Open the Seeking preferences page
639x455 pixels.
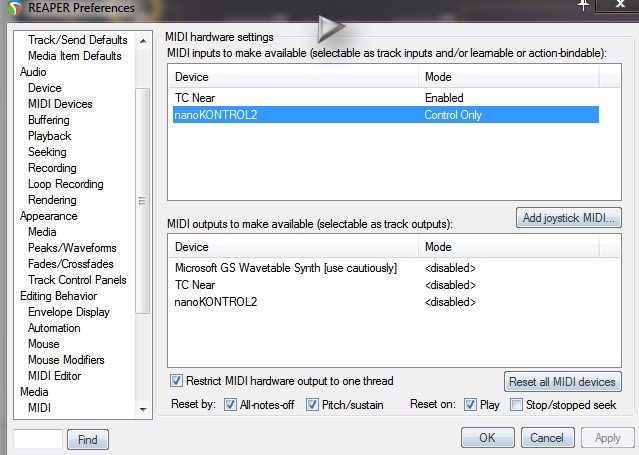click(x=47, y=152)
